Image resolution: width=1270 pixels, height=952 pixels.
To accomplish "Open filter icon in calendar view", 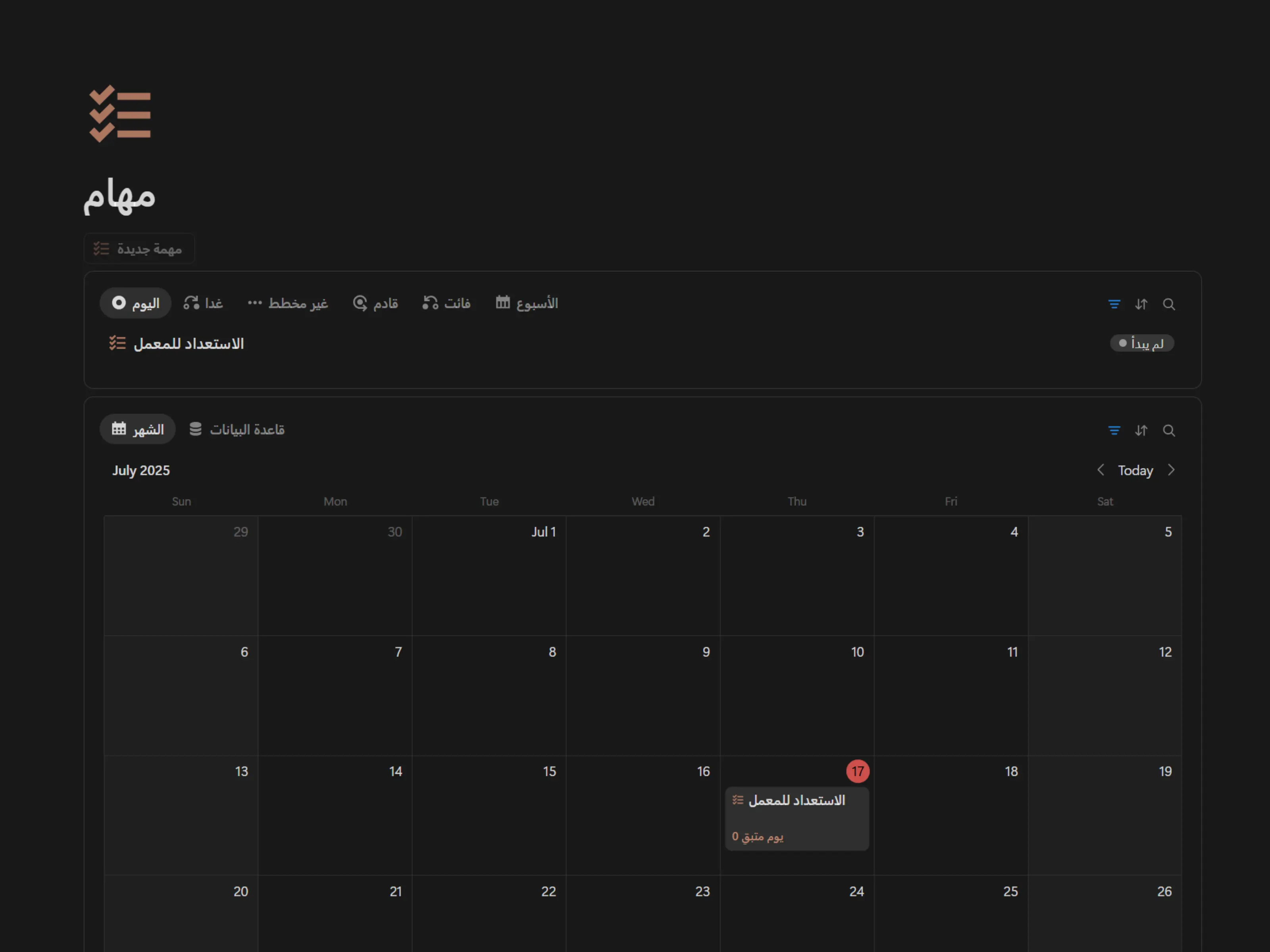I will click(1114, 430).
